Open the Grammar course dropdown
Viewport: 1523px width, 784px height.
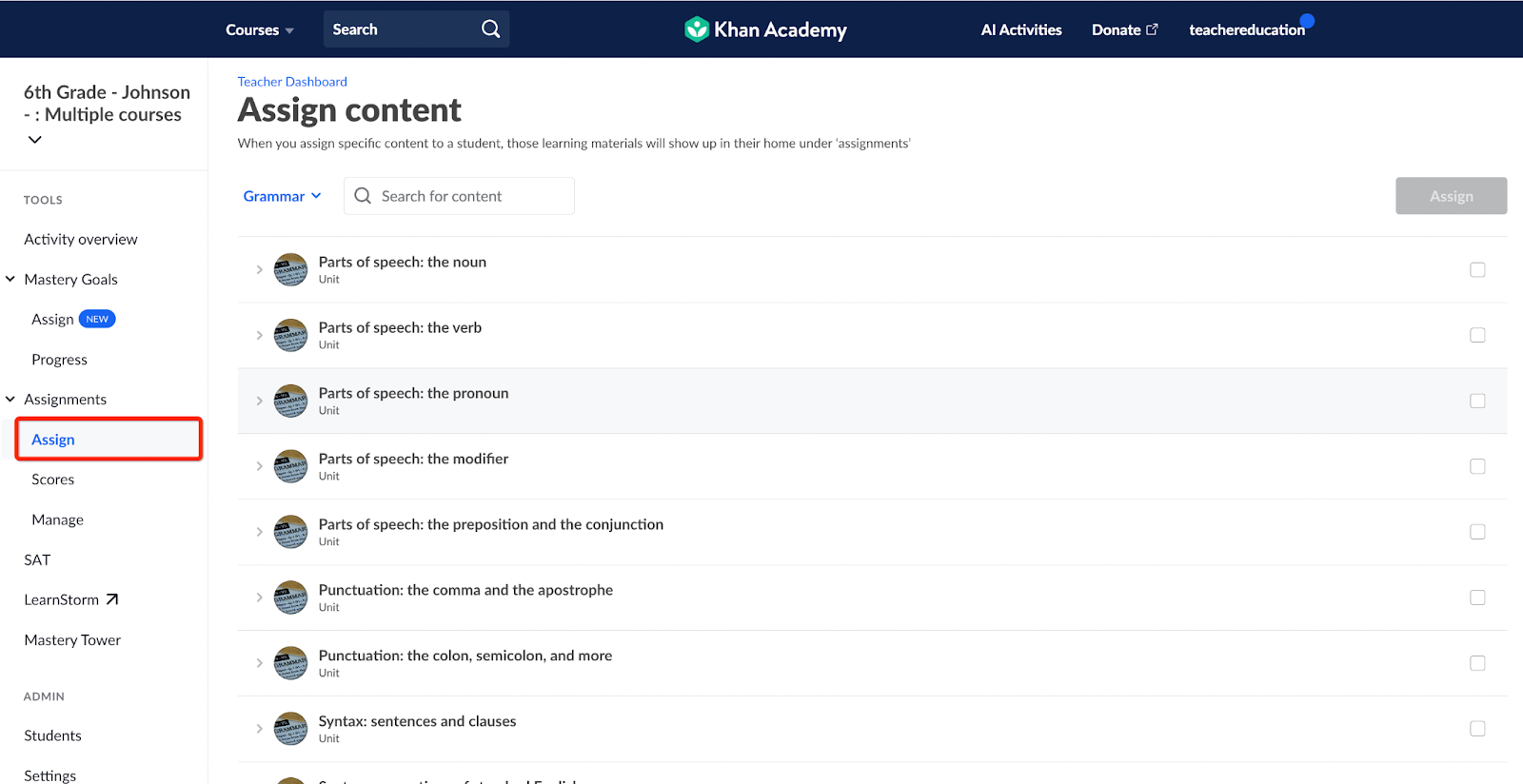283,196
